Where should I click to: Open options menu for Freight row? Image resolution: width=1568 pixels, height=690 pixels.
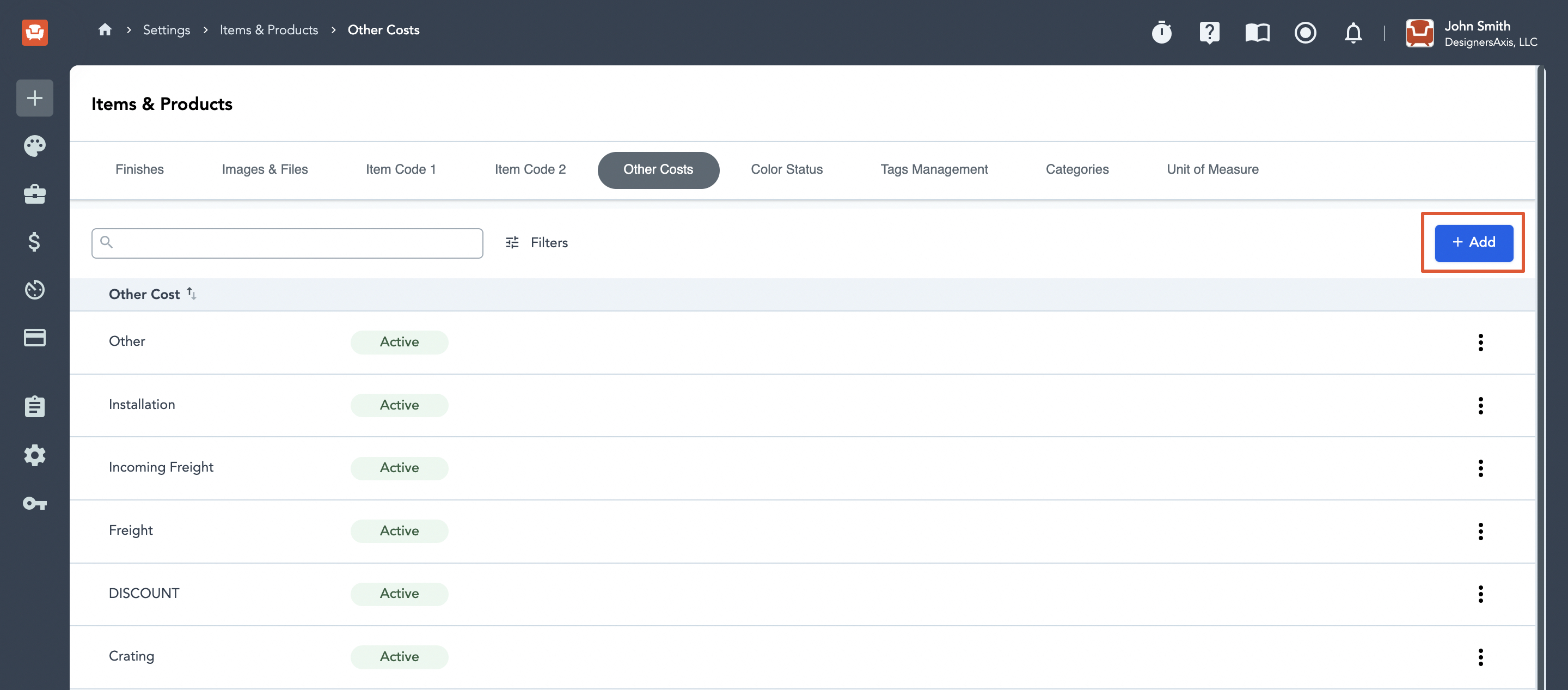(x=1480, y=532)
